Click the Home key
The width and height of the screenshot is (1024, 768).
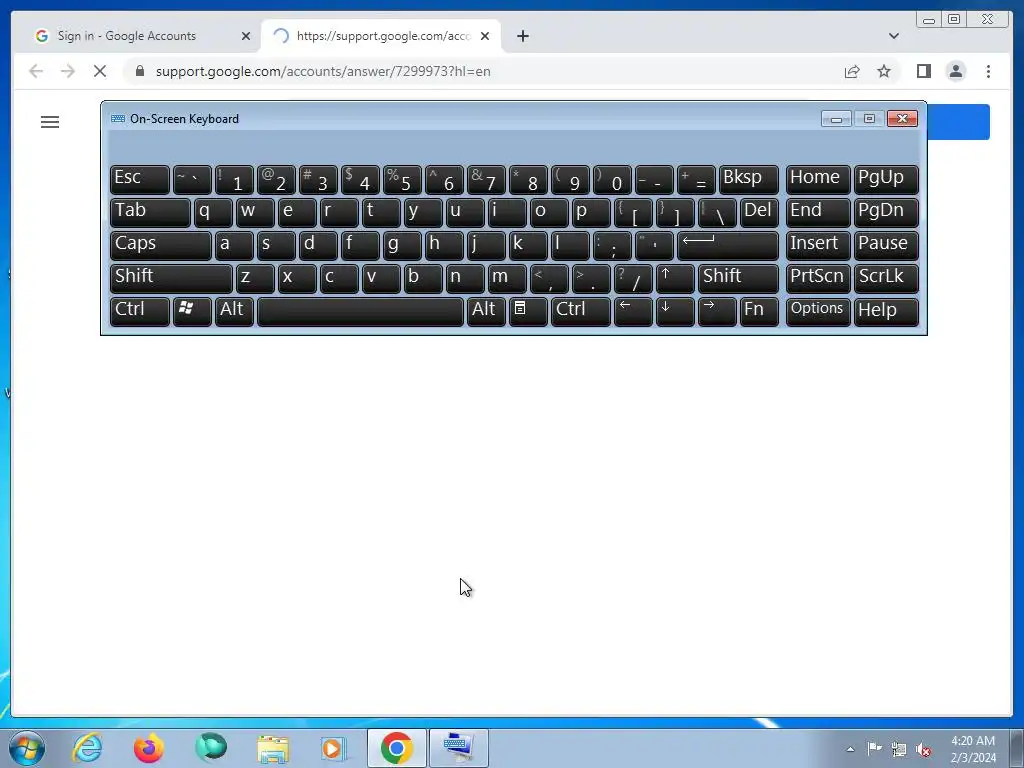click(818, 180)
